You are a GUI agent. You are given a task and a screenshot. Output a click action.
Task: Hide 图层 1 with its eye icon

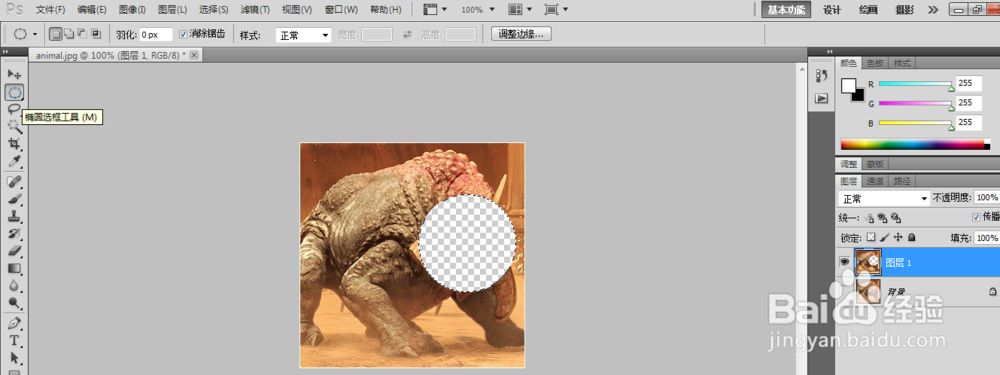click(x=844, y=263)
